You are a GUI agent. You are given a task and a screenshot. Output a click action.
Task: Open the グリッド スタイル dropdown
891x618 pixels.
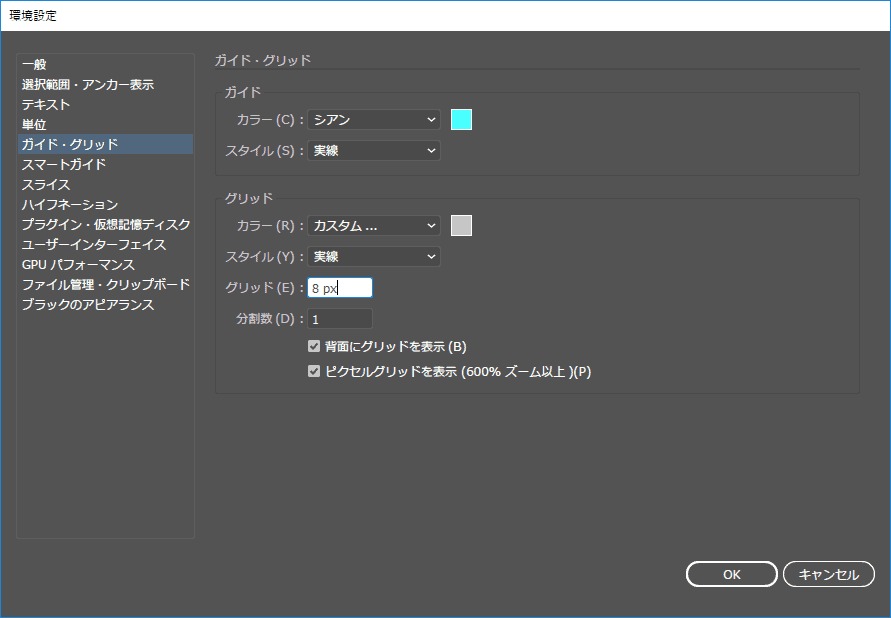click(373, 257)
